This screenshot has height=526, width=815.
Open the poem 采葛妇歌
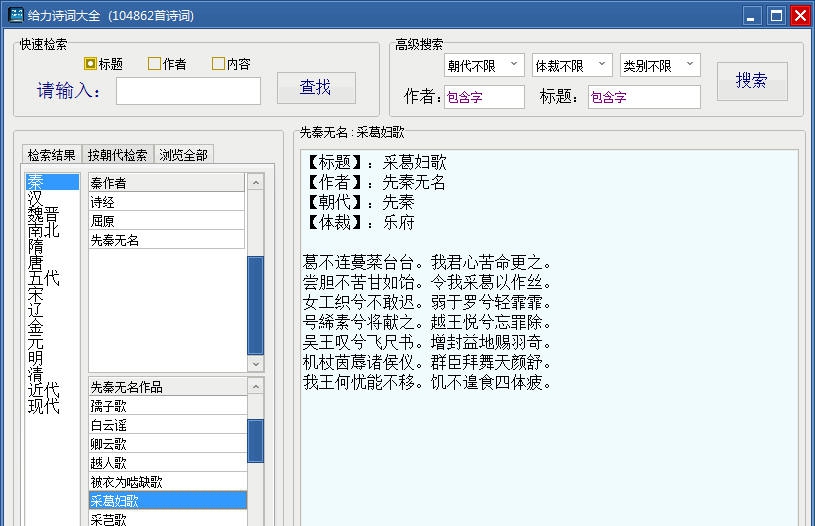pyautogui.click(x=167, y=501)
